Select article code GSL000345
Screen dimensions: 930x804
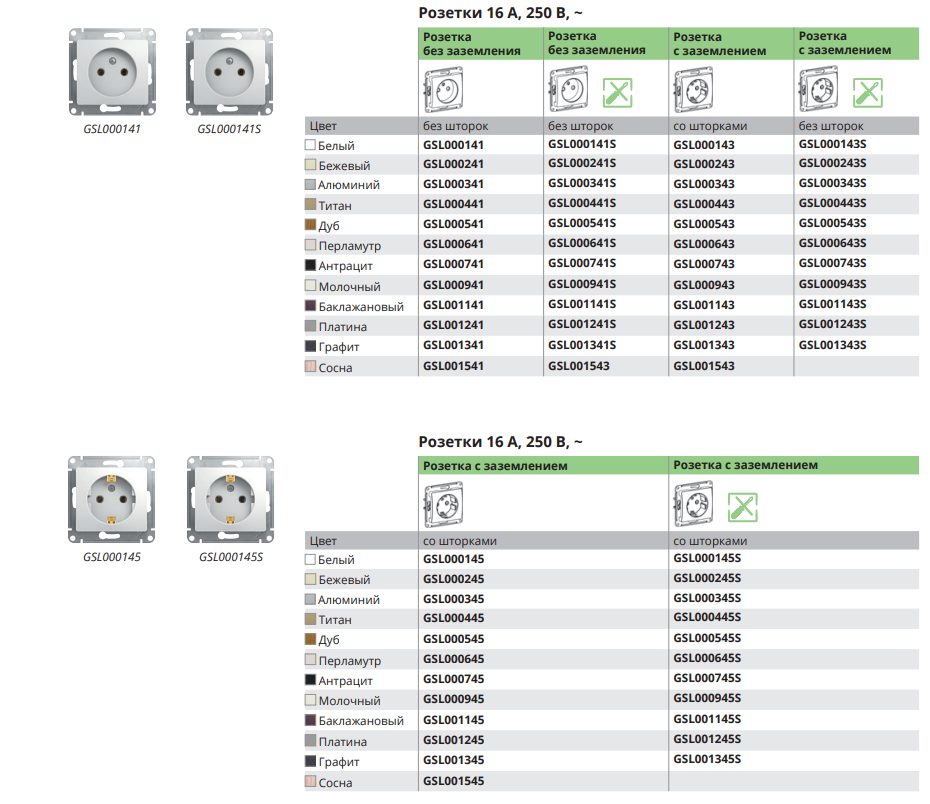click(x=453, y=599)
